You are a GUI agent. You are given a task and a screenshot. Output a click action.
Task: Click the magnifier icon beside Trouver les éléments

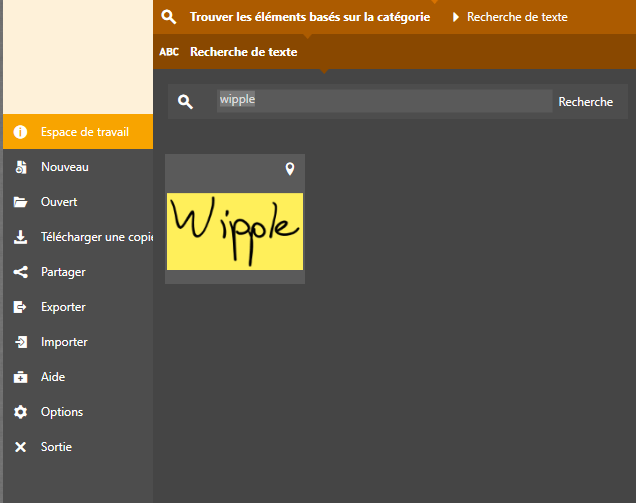click(x=169, y=17)
